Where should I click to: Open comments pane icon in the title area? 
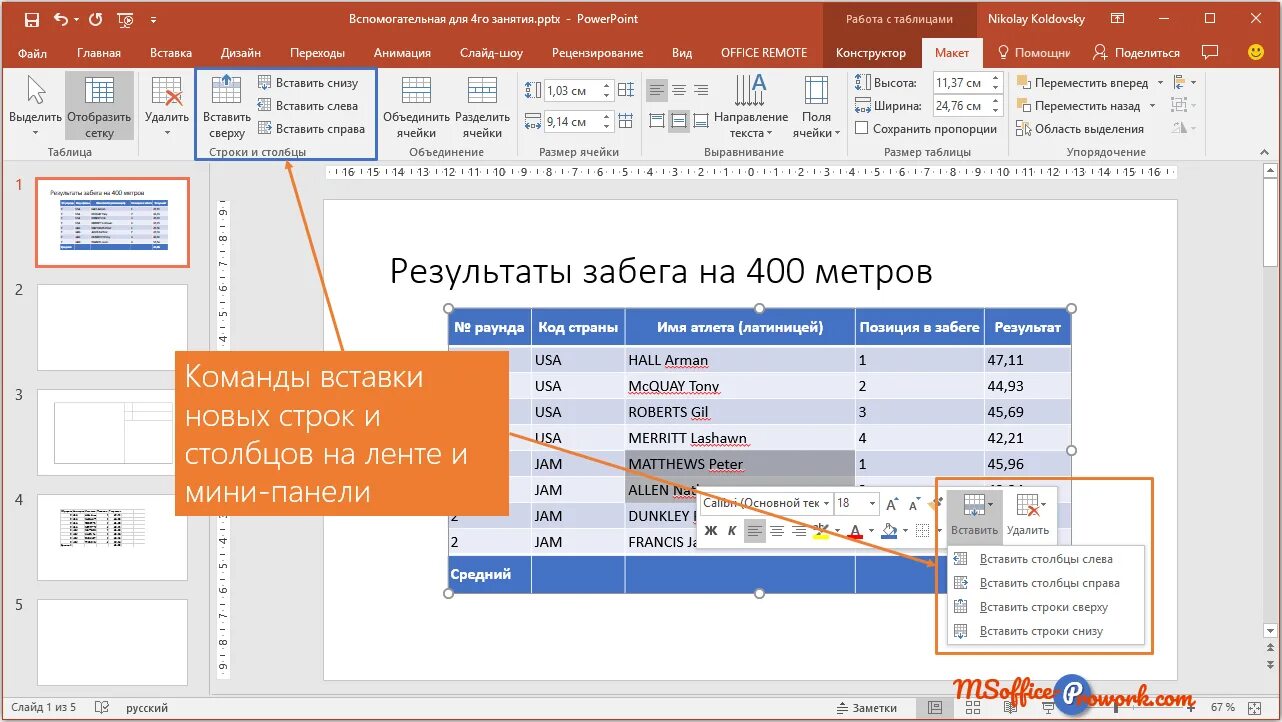[1210, 52]
